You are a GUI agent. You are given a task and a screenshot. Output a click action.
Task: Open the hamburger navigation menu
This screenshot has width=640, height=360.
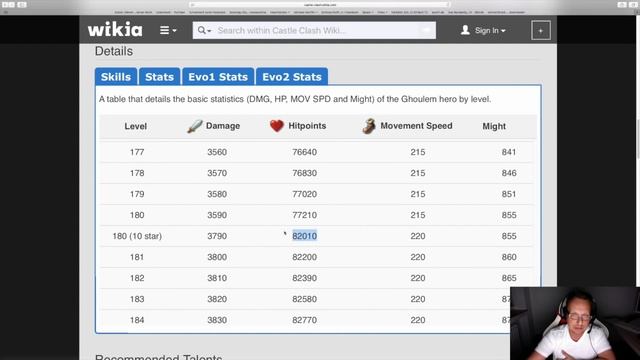click(168, 30)
